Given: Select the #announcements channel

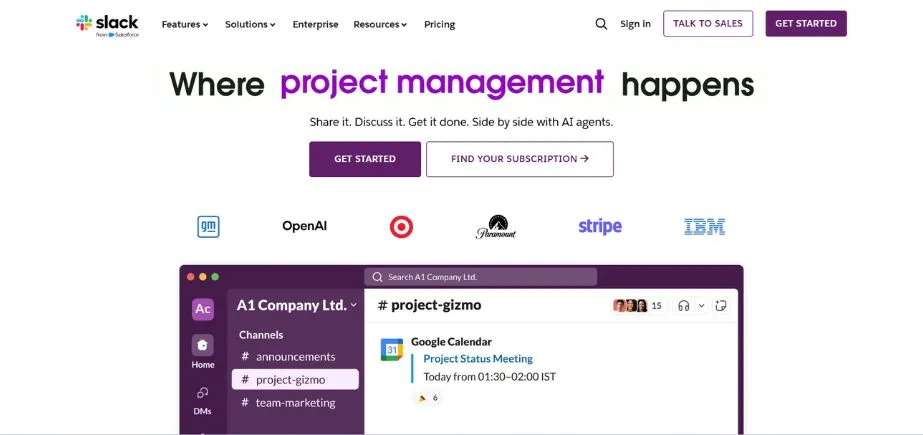Looking at the screenshot, I should tap(296, 357).
